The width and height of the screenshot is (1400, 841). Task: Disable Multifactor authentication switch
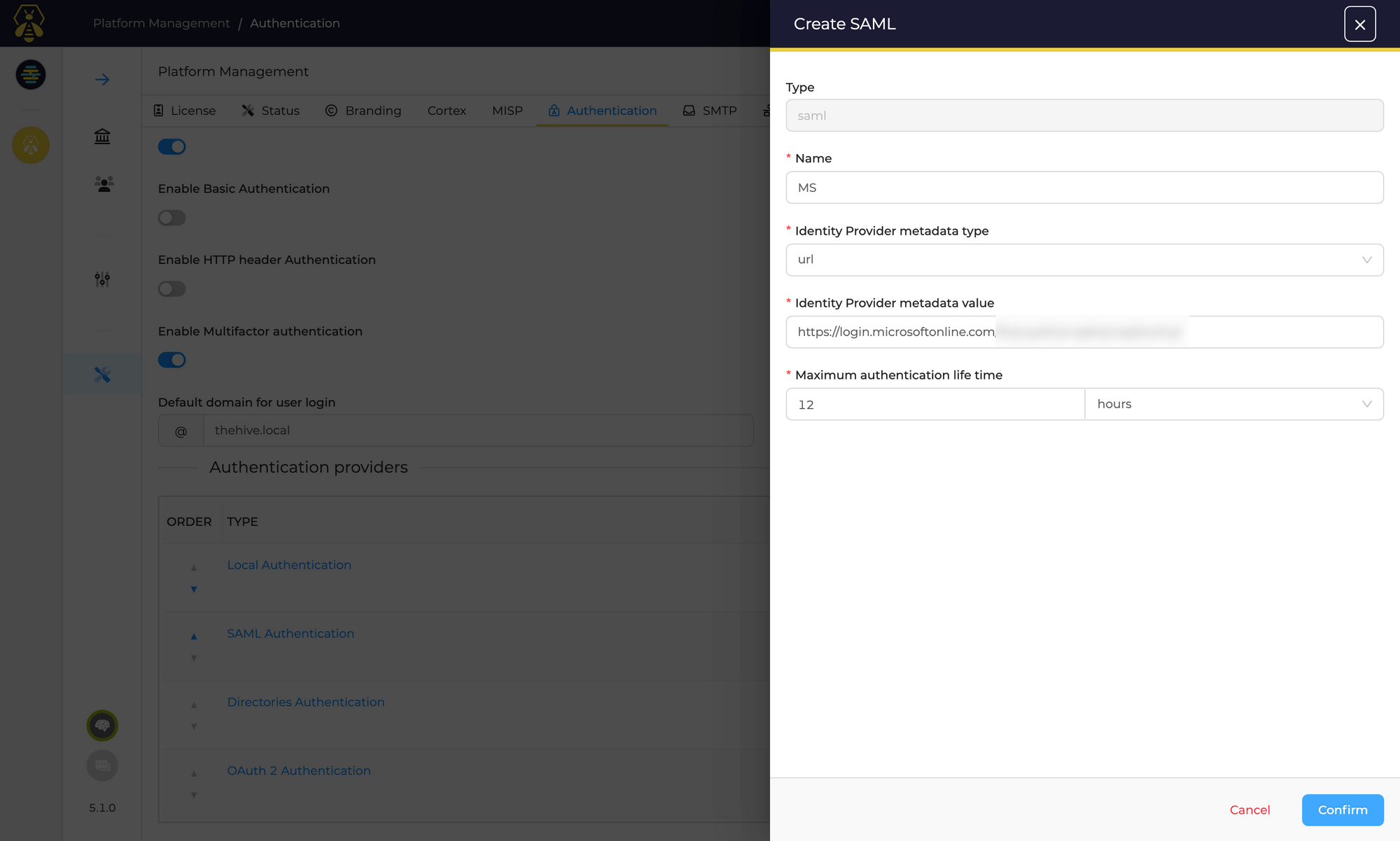point(171,360)
